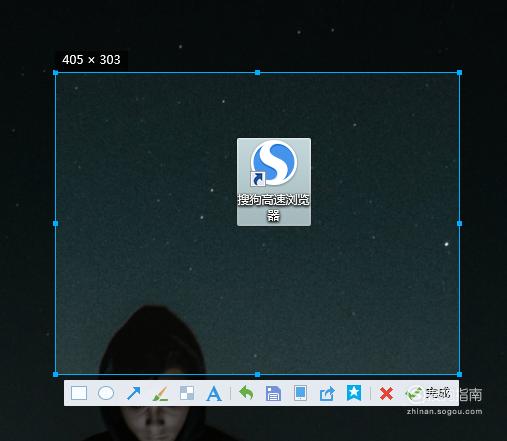Viewport: 507px width, 441px height.
Task: Click the top-right selection handle
Action: pos(459,73)
